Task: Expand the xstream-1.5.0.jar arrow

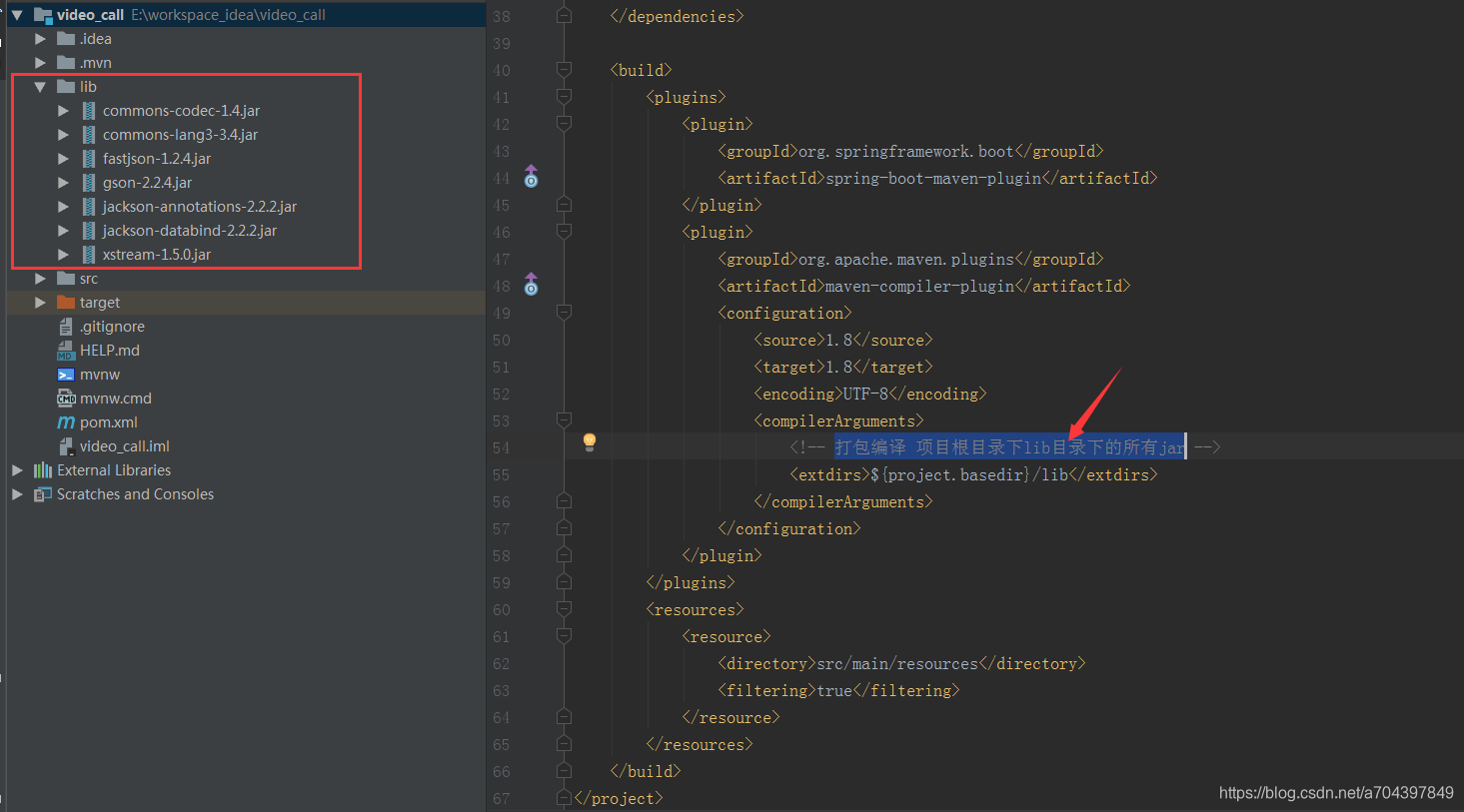Action: 63,255
